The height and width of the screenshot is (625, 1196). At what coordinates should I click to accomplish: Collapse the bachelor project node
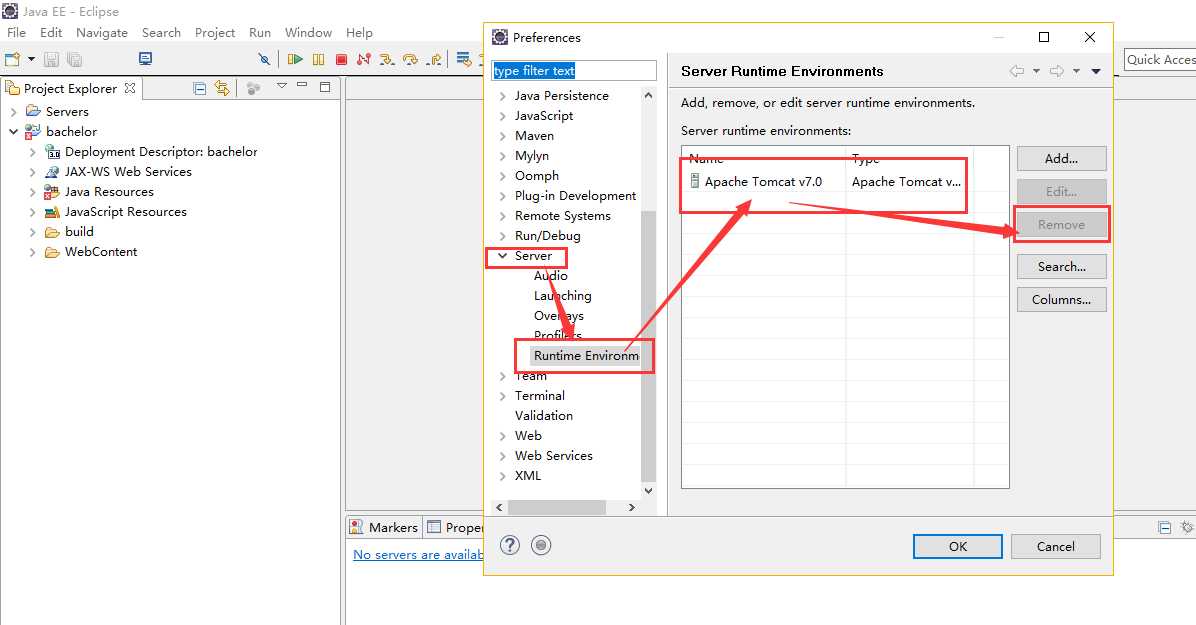13,131
